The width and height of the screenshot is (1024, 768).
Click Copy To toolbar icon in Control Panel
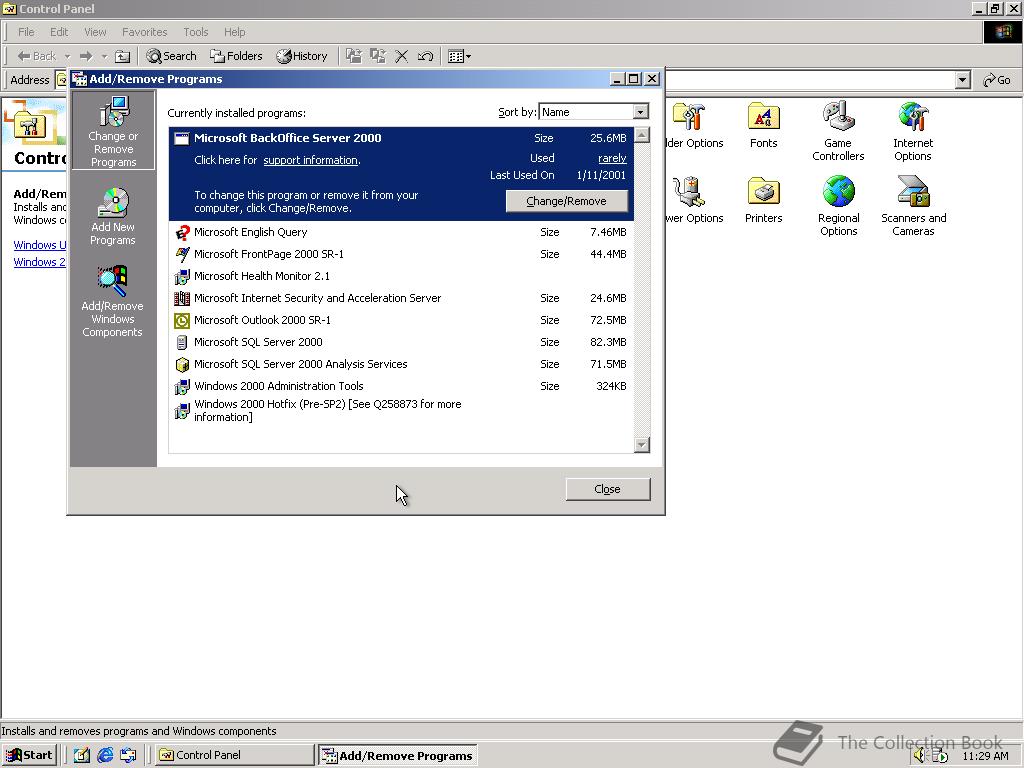(x=377, y=56)
